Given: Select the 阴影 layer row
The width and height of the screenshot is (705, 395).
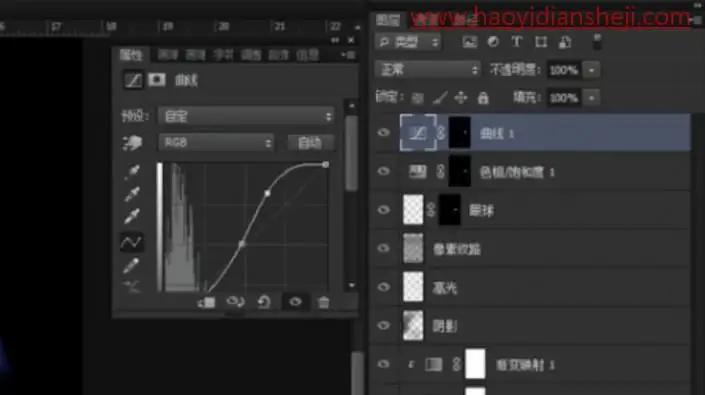Looking at the screenshot, I should coord(531,325).
